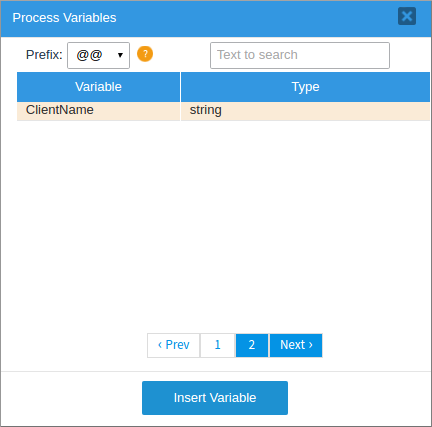Click the Process Variables title bar
Image resolution: width=432 pixels, height=427 pixels.
[216, 18]
